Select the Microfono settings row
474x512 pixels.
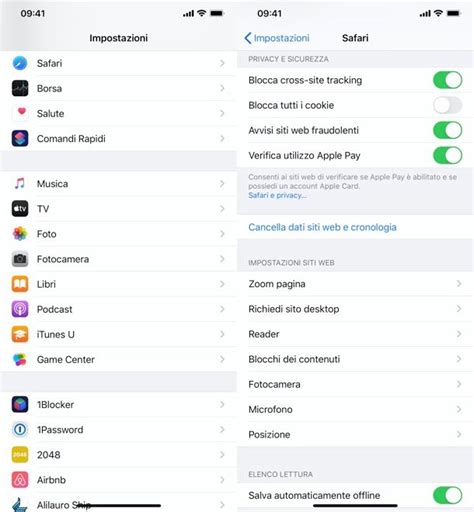355,409
